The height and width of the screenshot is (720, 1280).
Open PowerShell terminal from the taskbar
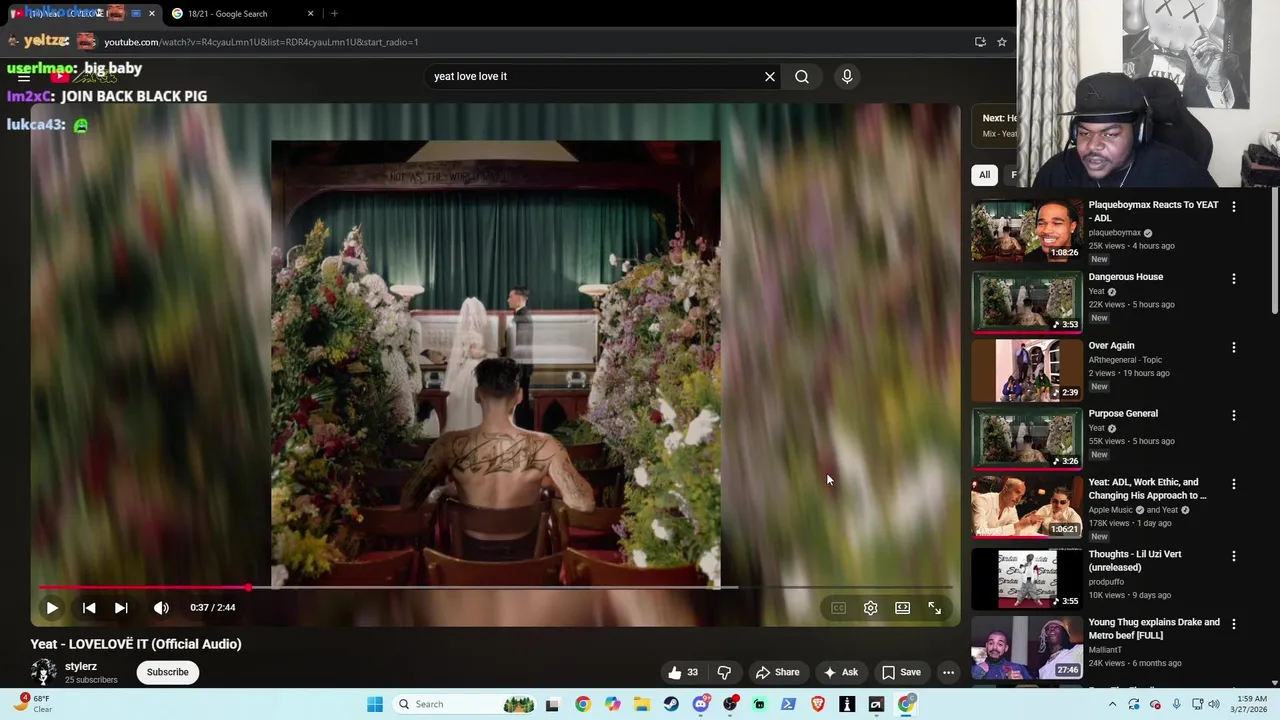(788, 704)
